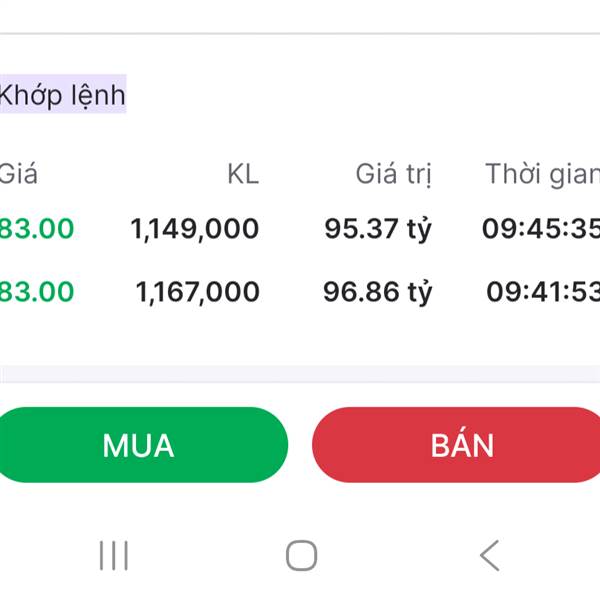
Task: Tap the separator line above Khớp lệnh
Action: pyautogui.click(x=300, y=34)
